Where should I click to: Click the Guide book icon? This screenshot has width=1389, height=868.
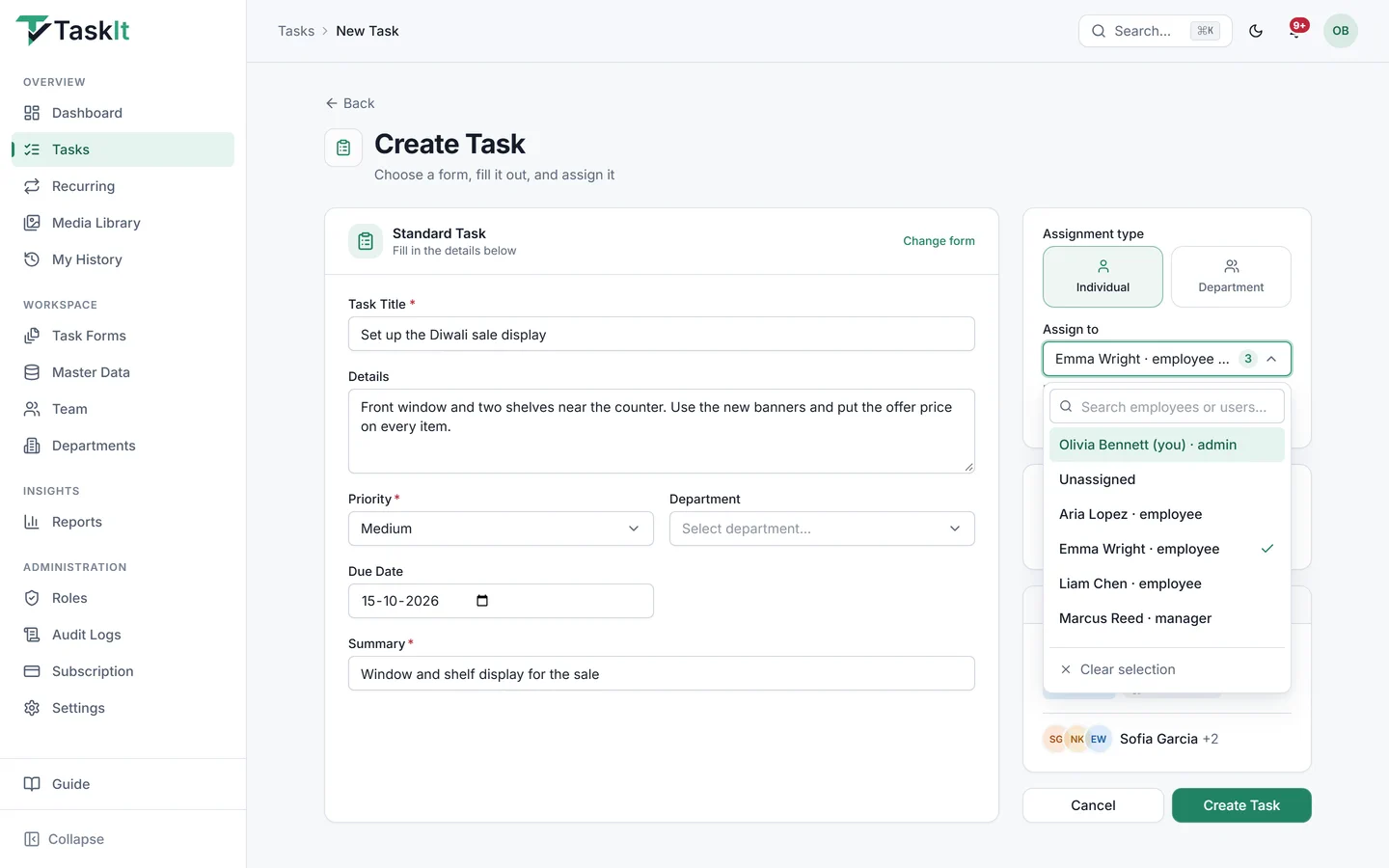pos(32,784)
